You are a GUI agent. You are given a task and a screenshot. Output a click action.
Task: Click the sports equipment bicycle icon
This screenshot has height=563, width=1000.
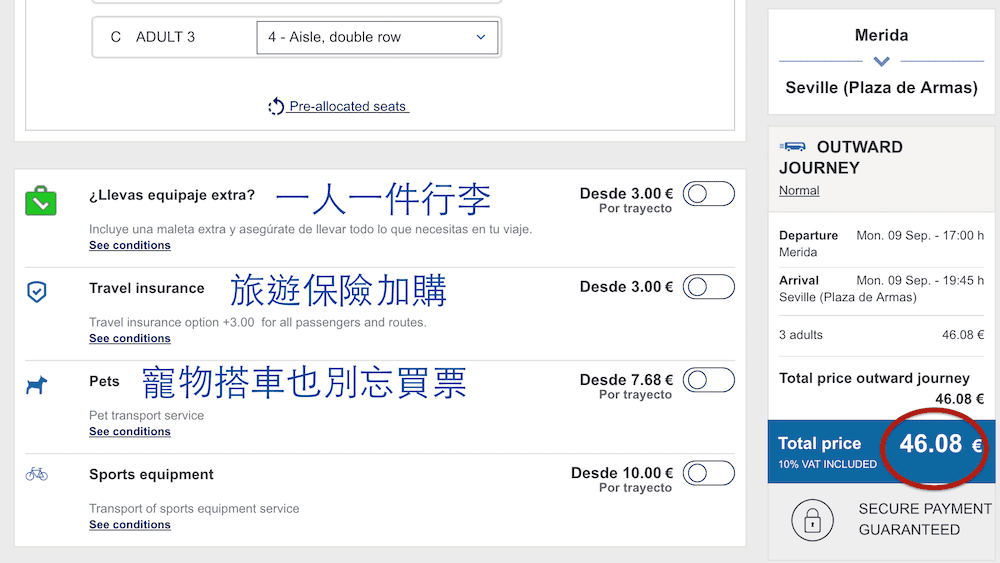point(37,474)
